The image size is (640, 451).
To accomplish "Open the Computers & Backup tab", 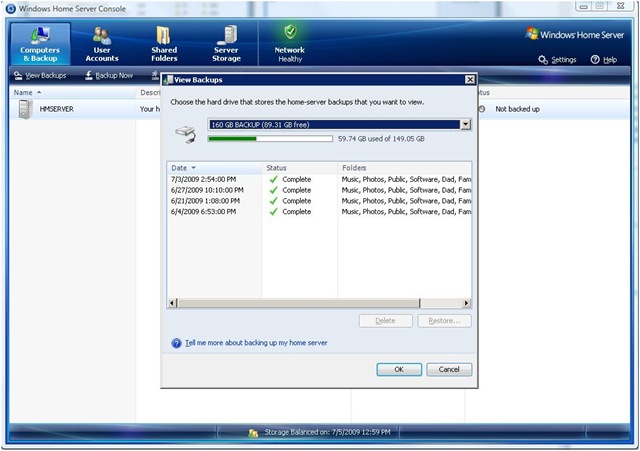I will click(40, 44).
